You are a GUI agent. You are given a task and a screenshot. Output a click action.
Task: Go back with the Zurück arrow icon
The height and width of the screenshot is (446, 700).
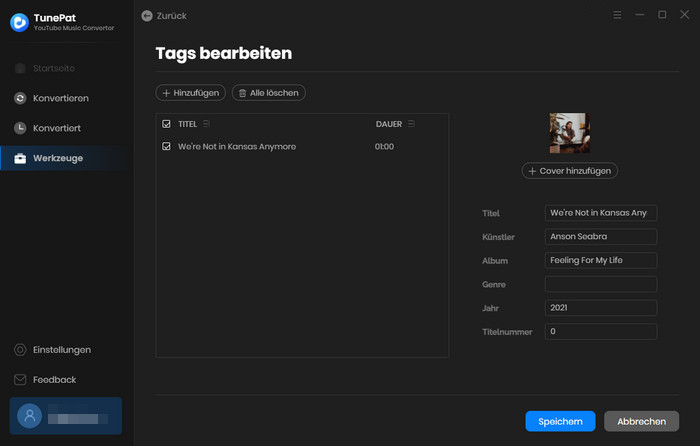(x=147, y=16)
